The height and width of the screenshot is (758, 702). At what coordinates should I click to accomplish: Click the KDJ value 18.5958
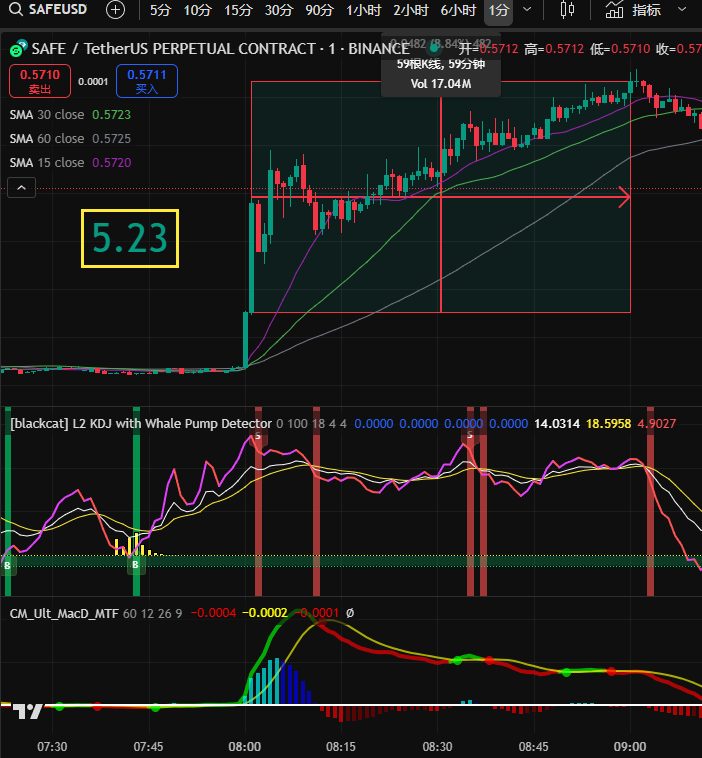click(608, 424)
